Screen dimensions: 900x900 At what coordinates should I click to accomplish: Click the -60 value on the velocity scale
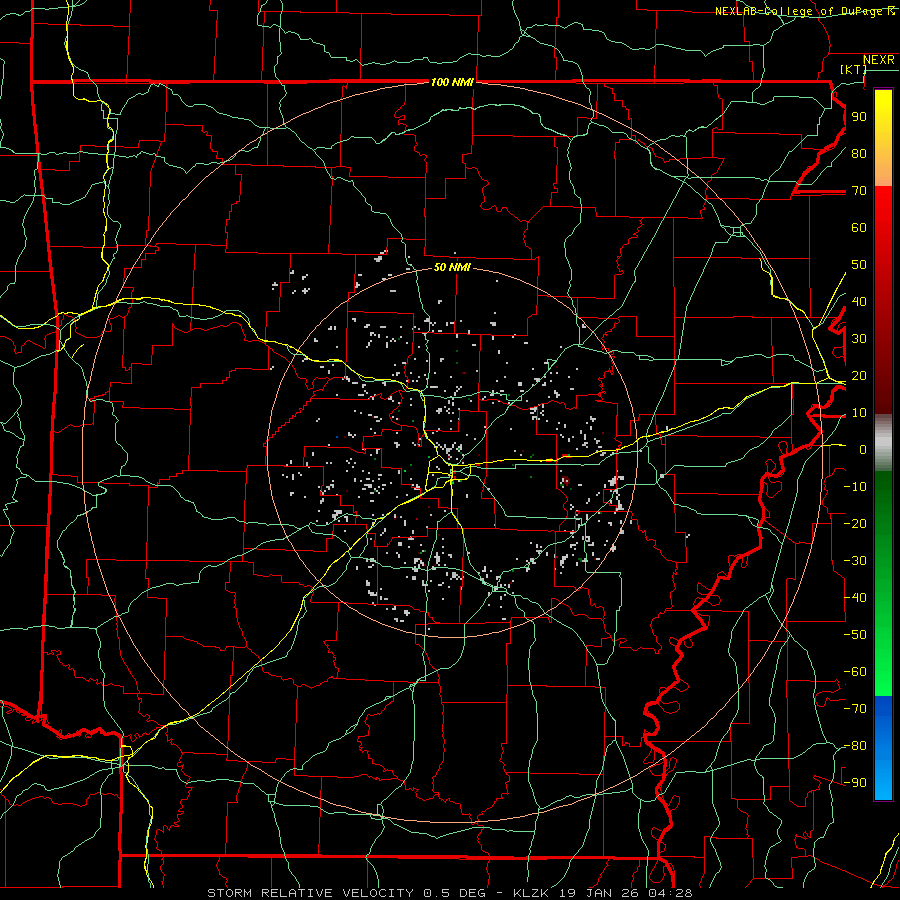coord(855,672)
